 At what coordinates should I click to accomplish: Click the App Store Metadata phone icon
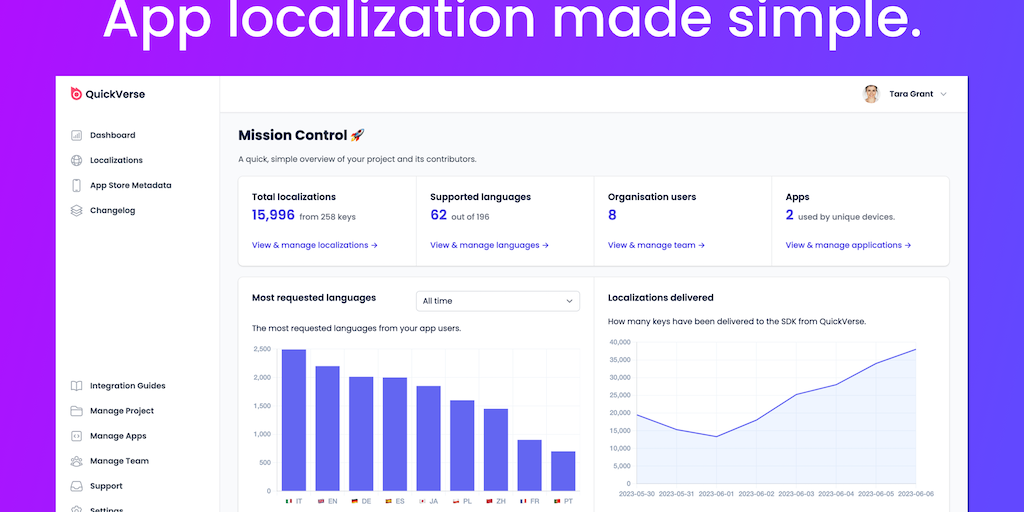pos(77,185)
